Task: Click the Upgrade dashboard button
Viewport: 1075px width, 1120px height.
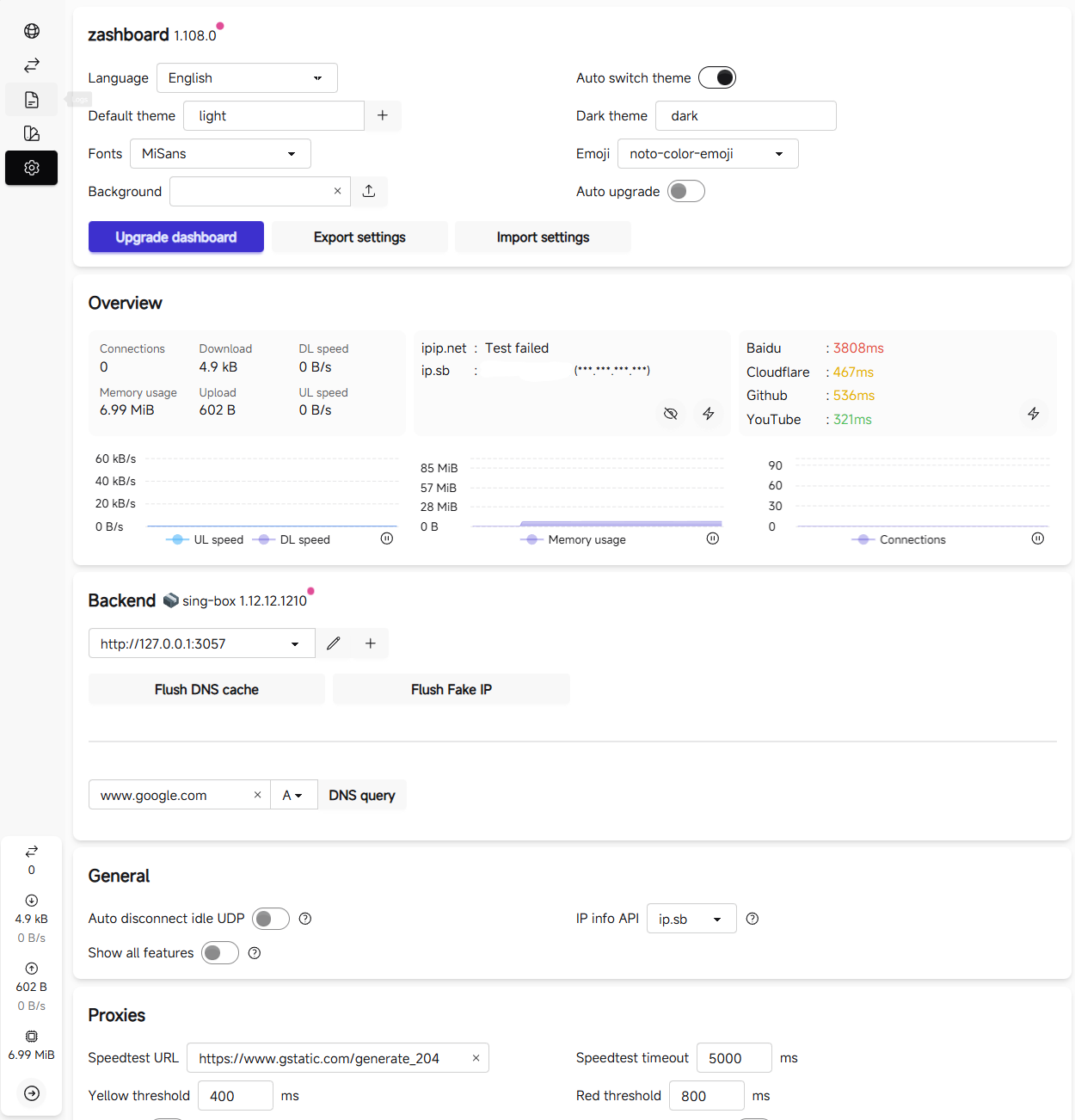Action: point(175,237)
